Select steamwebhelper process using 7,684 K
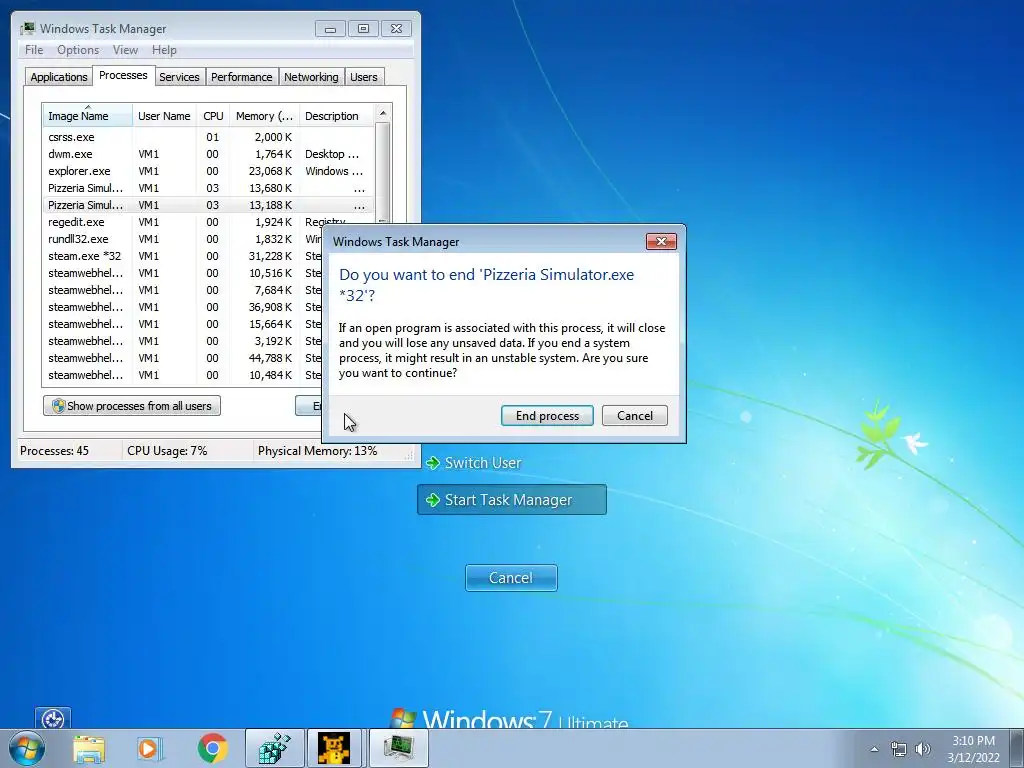1024x768 pixels. click(183, 290)
